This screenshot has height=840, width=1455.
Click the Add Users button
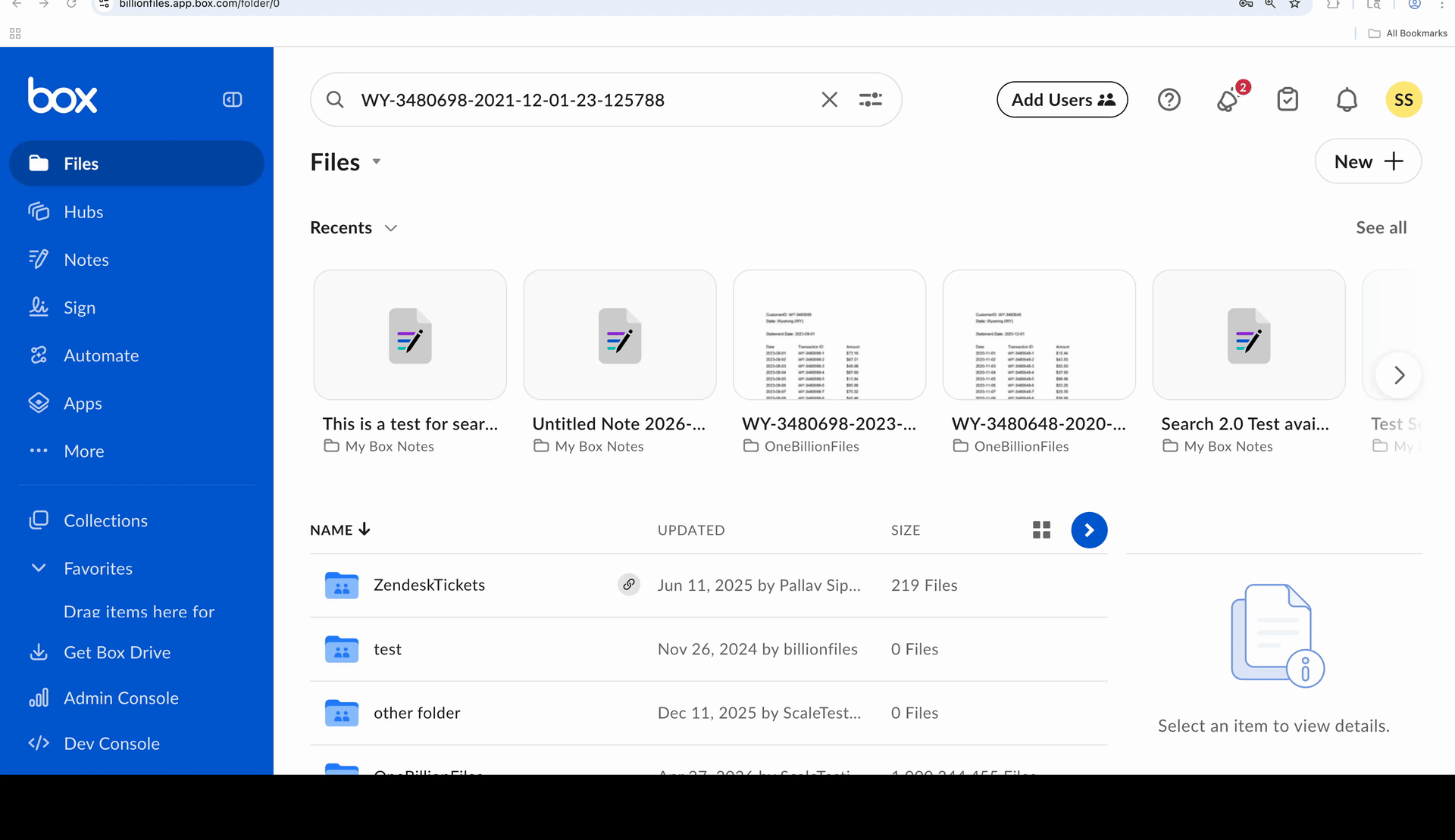[1062, 100]
